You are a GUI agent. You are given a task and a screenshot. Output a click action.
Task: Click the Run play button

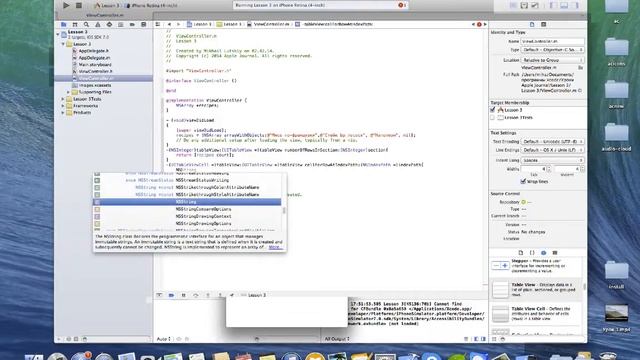pyautogui.click(x=66, y=5)
